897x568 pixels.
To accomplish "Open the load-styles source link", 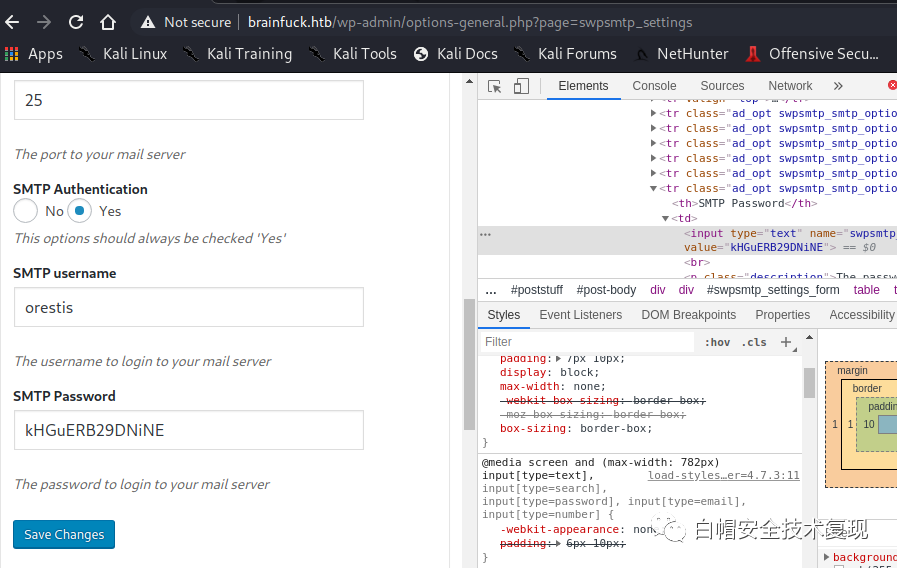I will pos(723,476).
